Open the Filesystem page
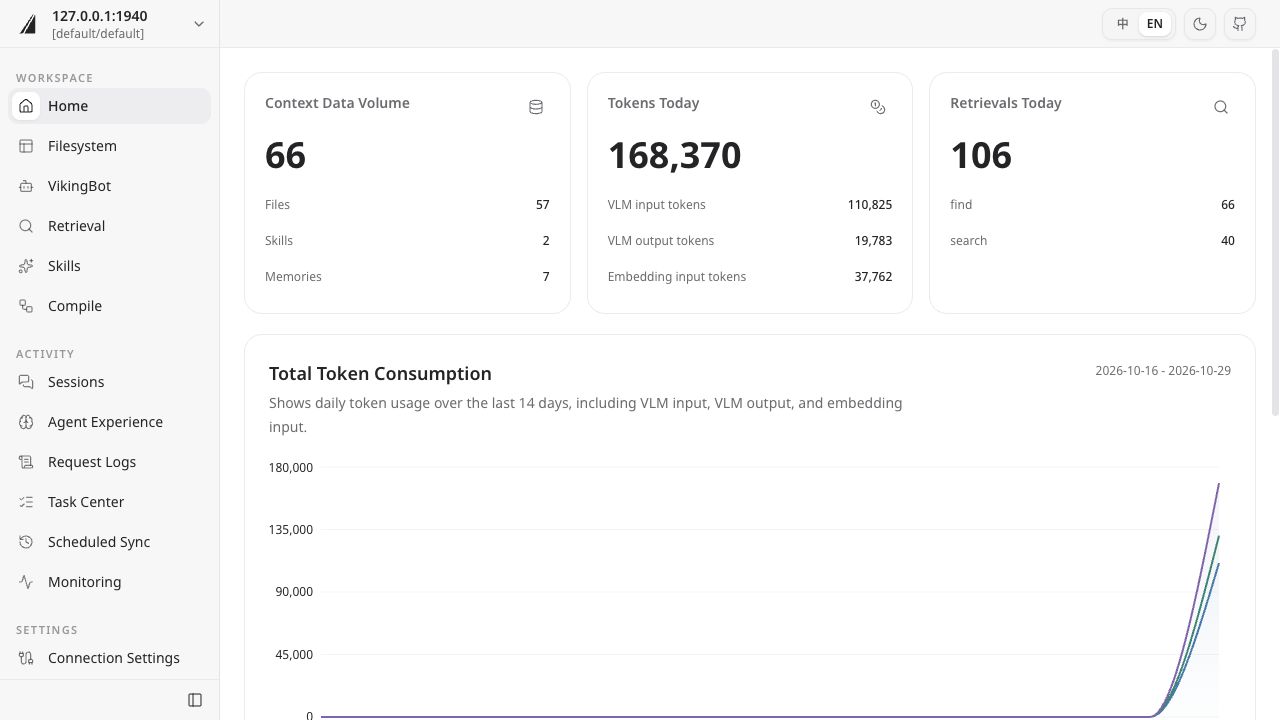Image resolution: width=1280 pixels, height=720 pixels. point(110,146)
